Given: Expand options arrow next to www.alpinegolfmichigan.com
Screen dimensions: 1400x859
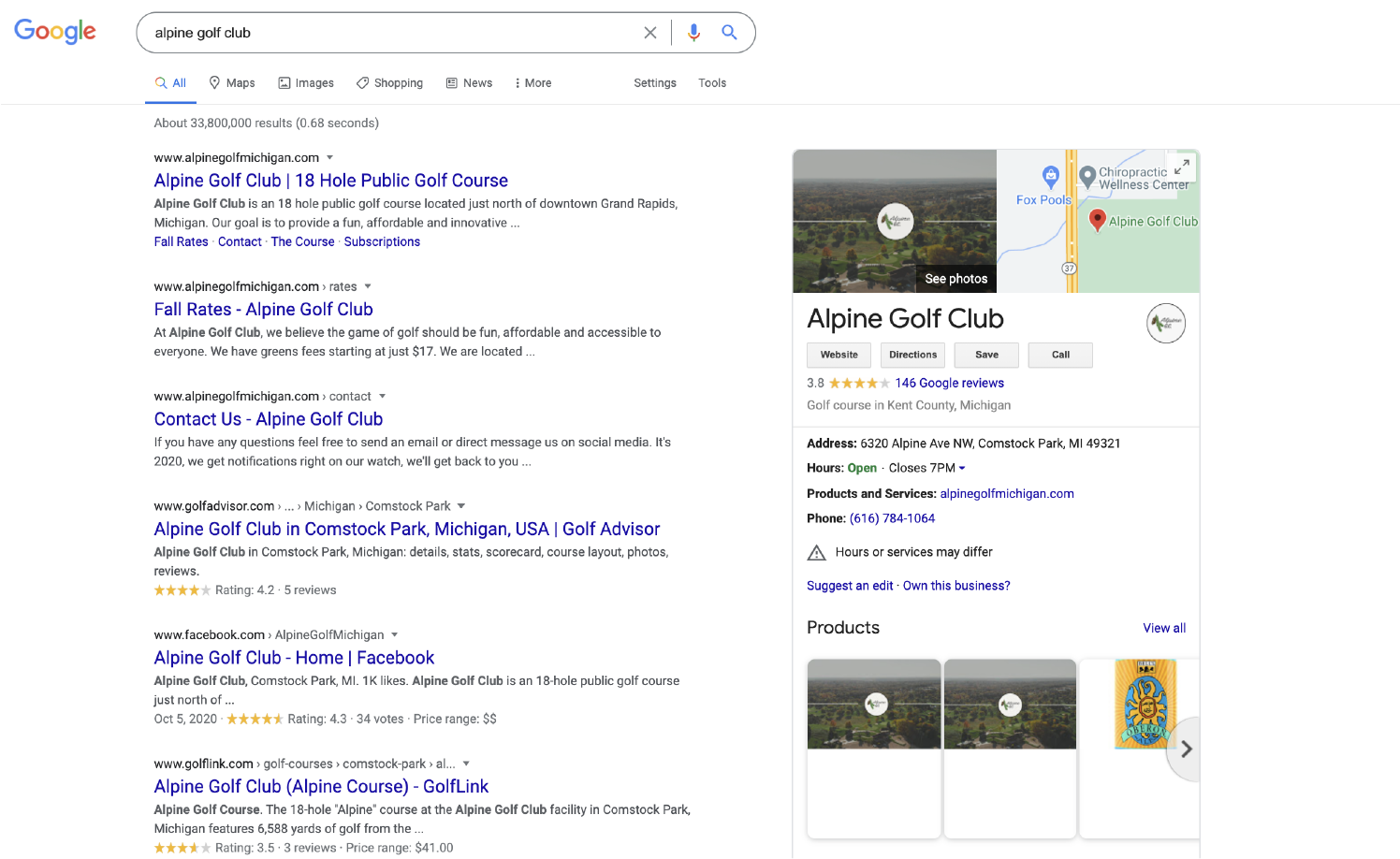Looking at the screenshot, I should pos(329,157).
